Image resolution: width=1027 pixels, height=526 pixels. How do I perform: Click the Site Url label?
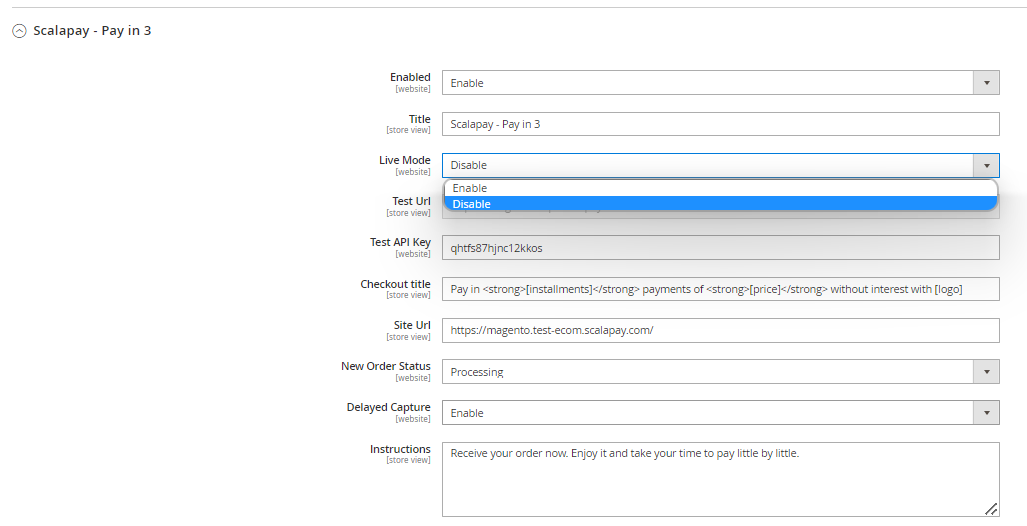coord(412,325)
